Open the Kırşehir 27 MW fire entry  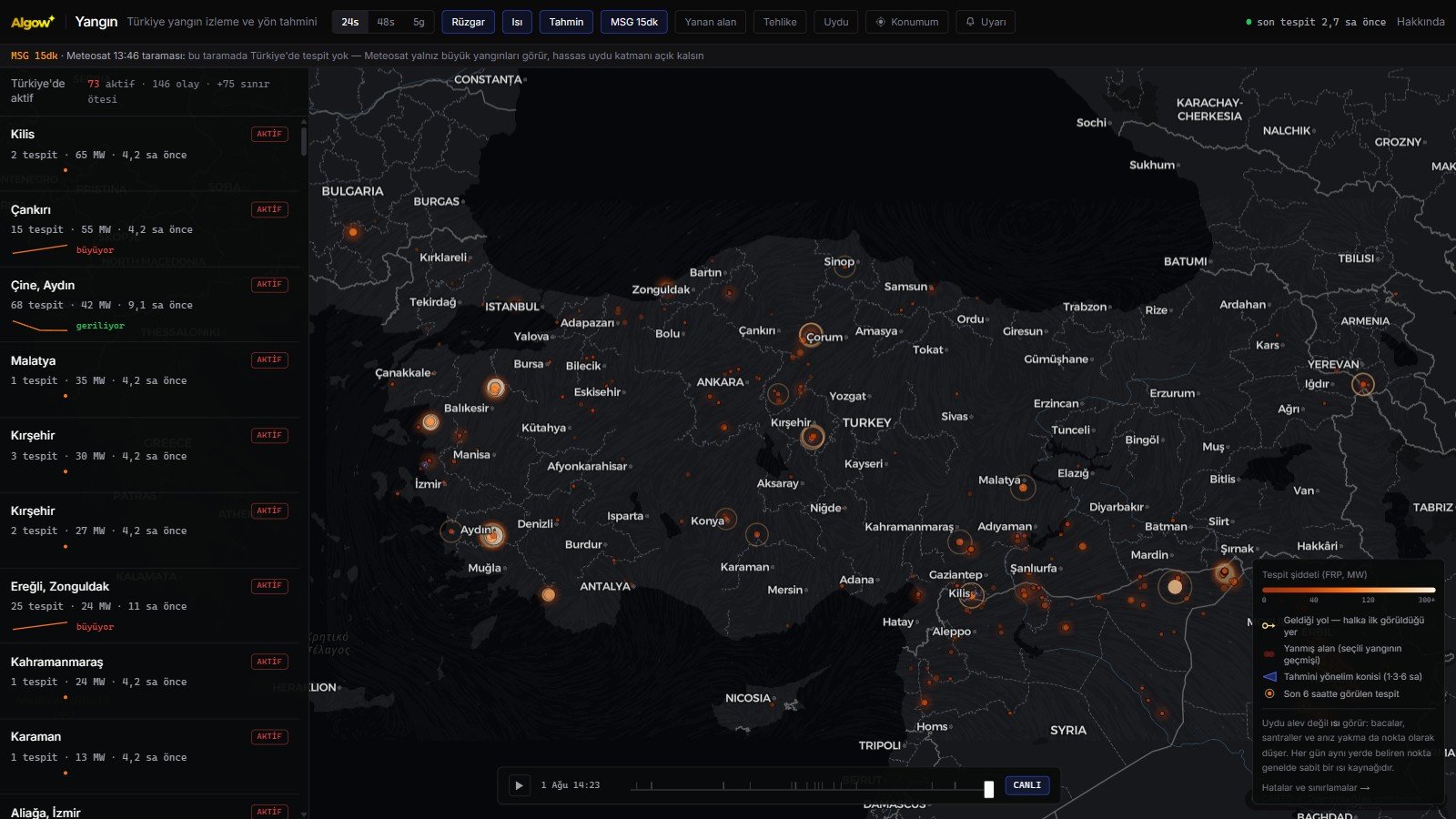149,531
